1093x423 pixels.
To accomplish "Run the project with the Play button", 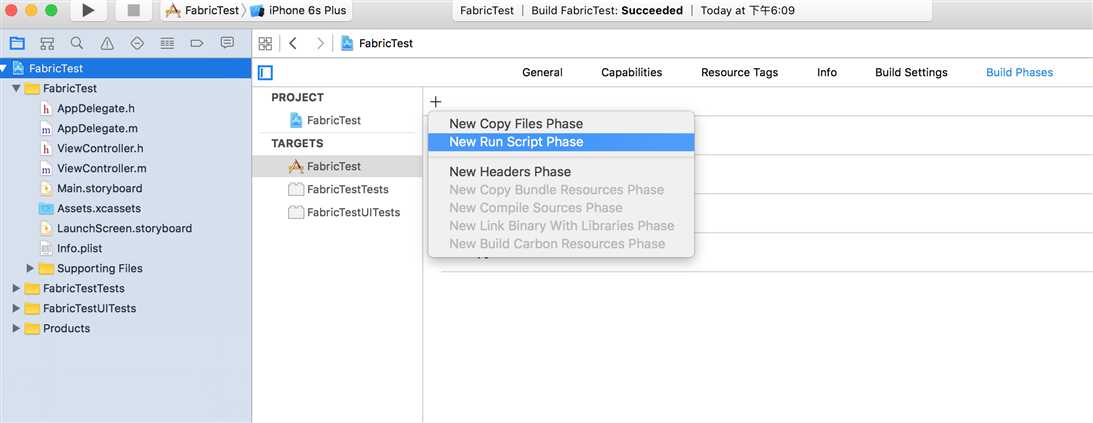I will click(88, 10).
